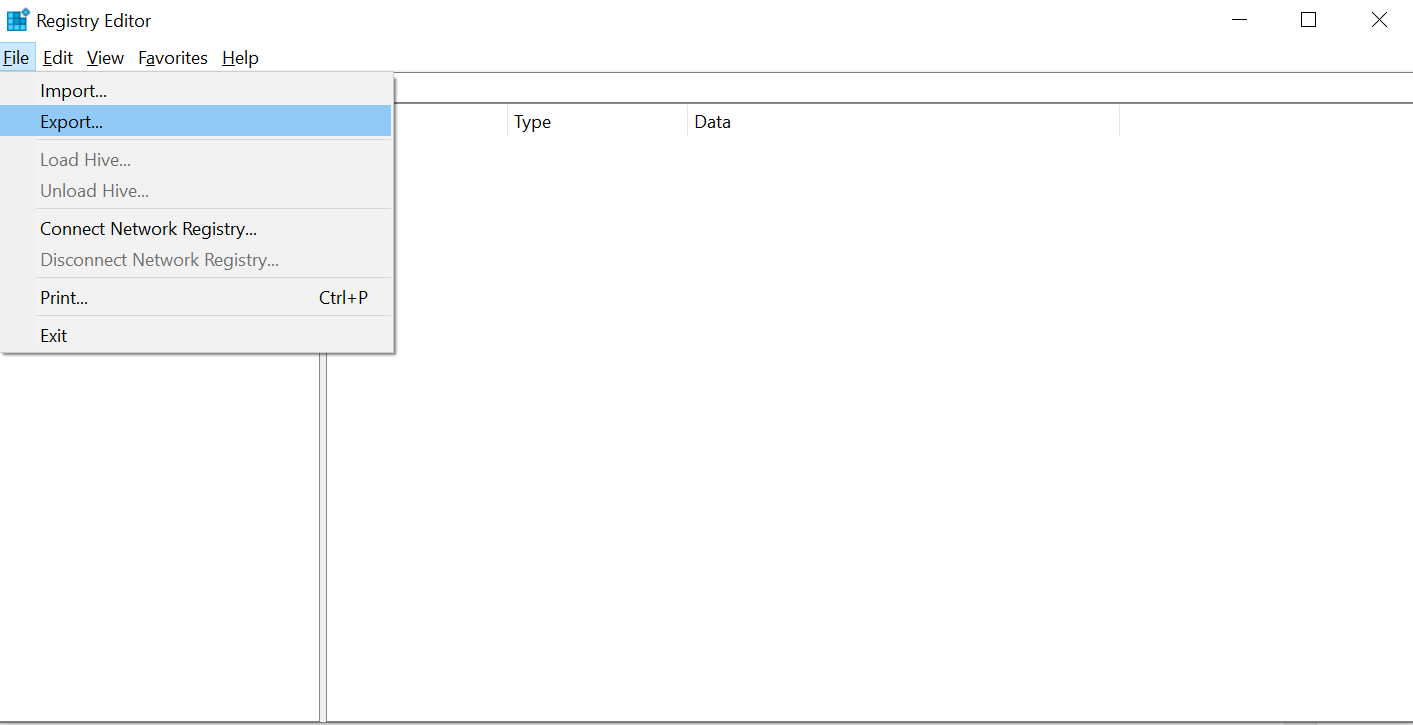The width and height of the screenshot is (1413, 725).
Task: Open the File menu
Action: [x=17, y=58]
